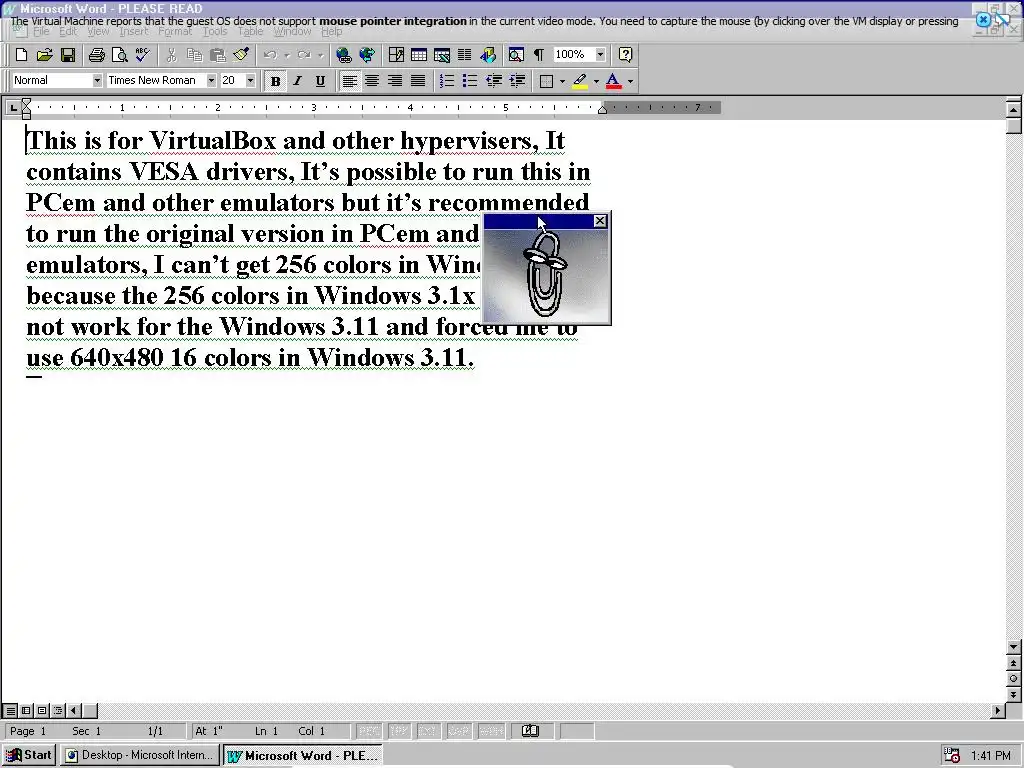Click the Decrease Indent icon
1024x768 pixels.
click(494, 81)
